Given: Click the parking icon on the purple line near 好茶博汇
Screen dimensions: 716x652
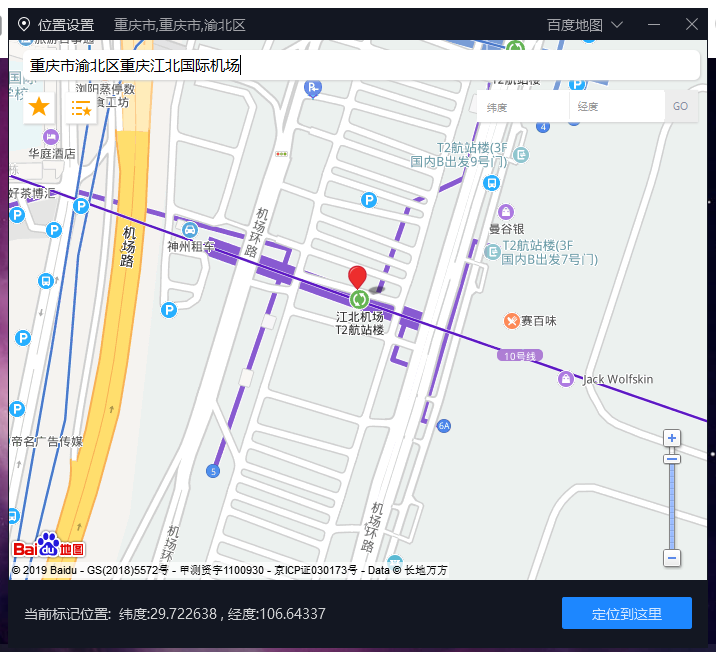Looking at the screenshot, I should (x=81, y=206).
